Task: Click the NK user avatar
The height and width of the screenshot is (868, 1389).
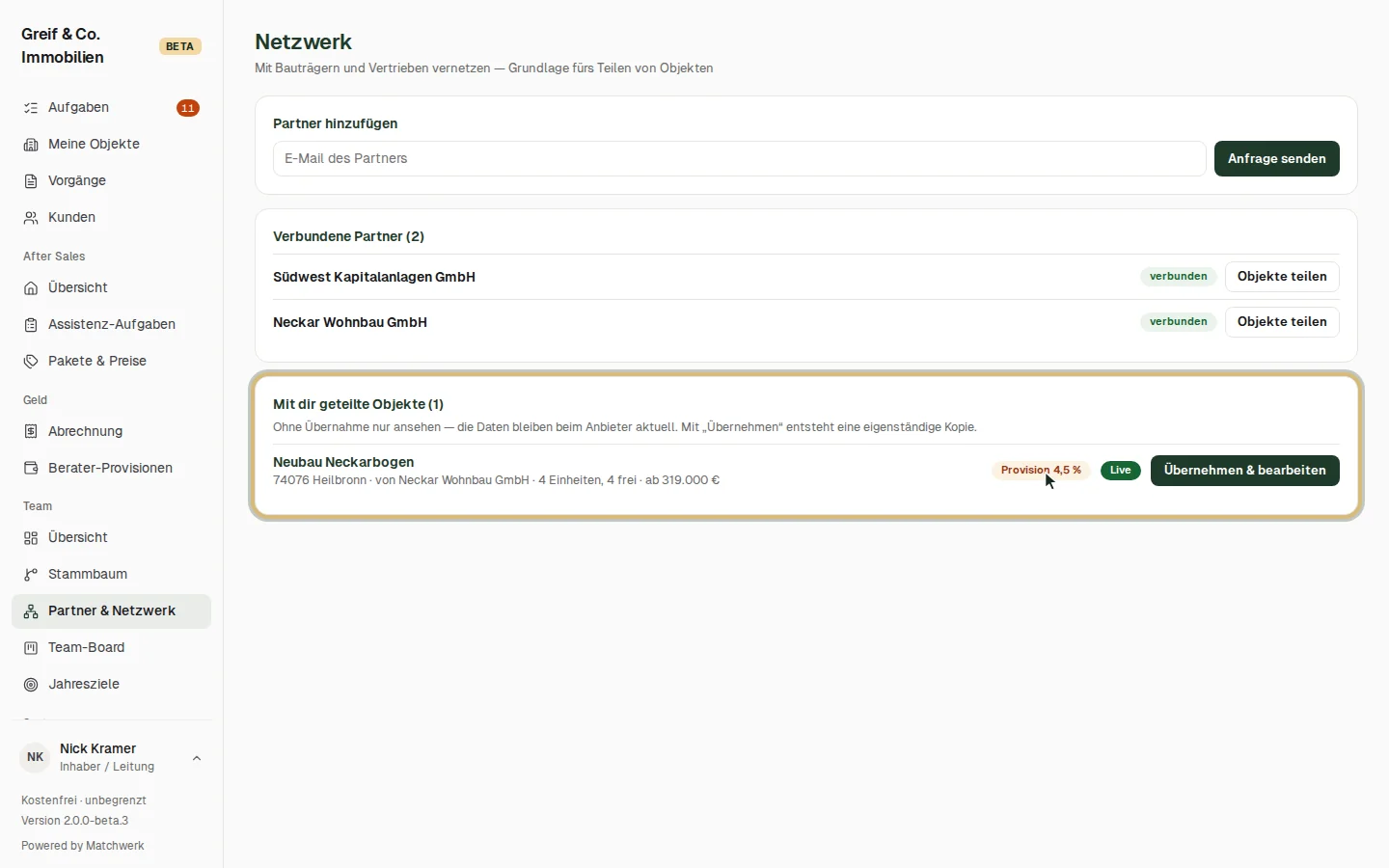Action: click(x=36, y=757)
